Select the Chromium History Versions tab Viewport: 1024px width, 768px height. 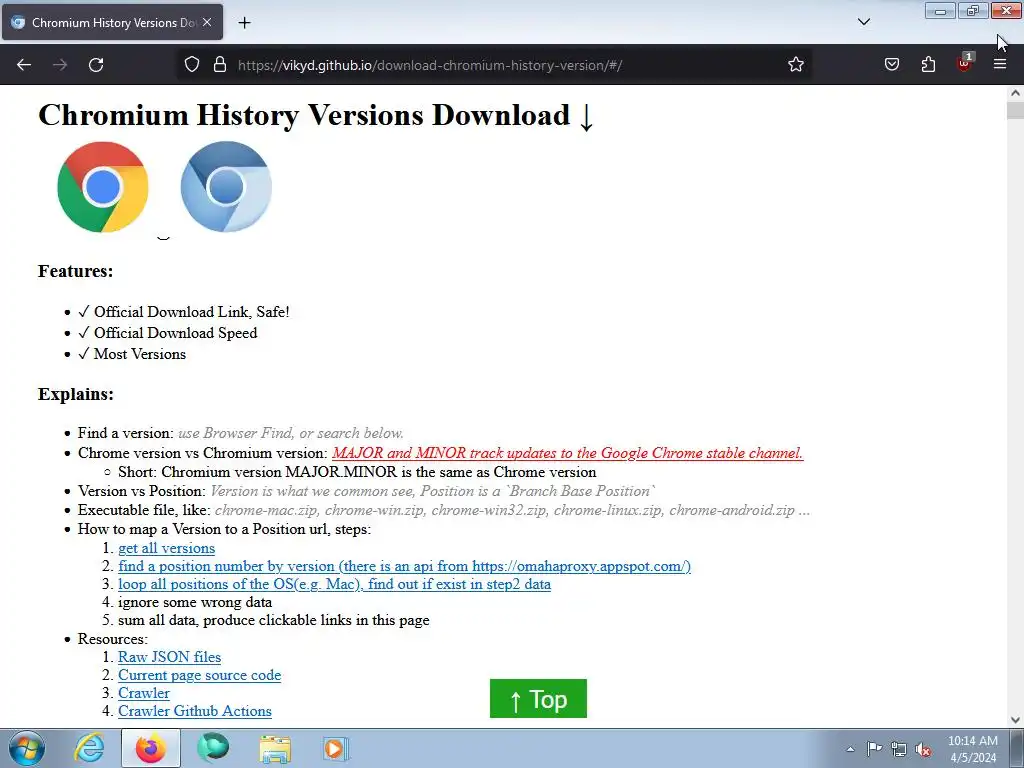point(112,22)
